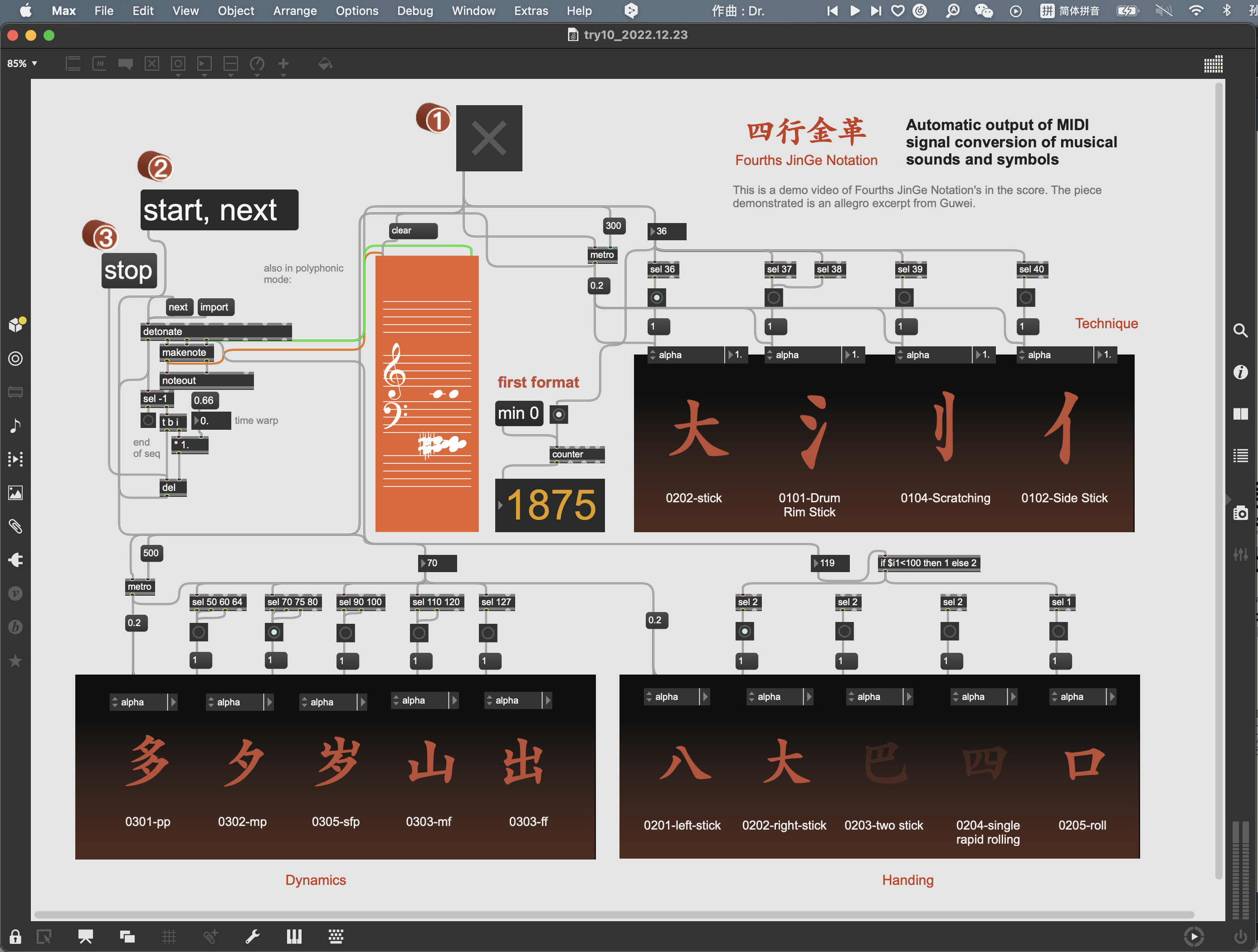Click the paint bucket format icon in toolbar
The height and width of the screenshot is (952, 1258).
325,63
